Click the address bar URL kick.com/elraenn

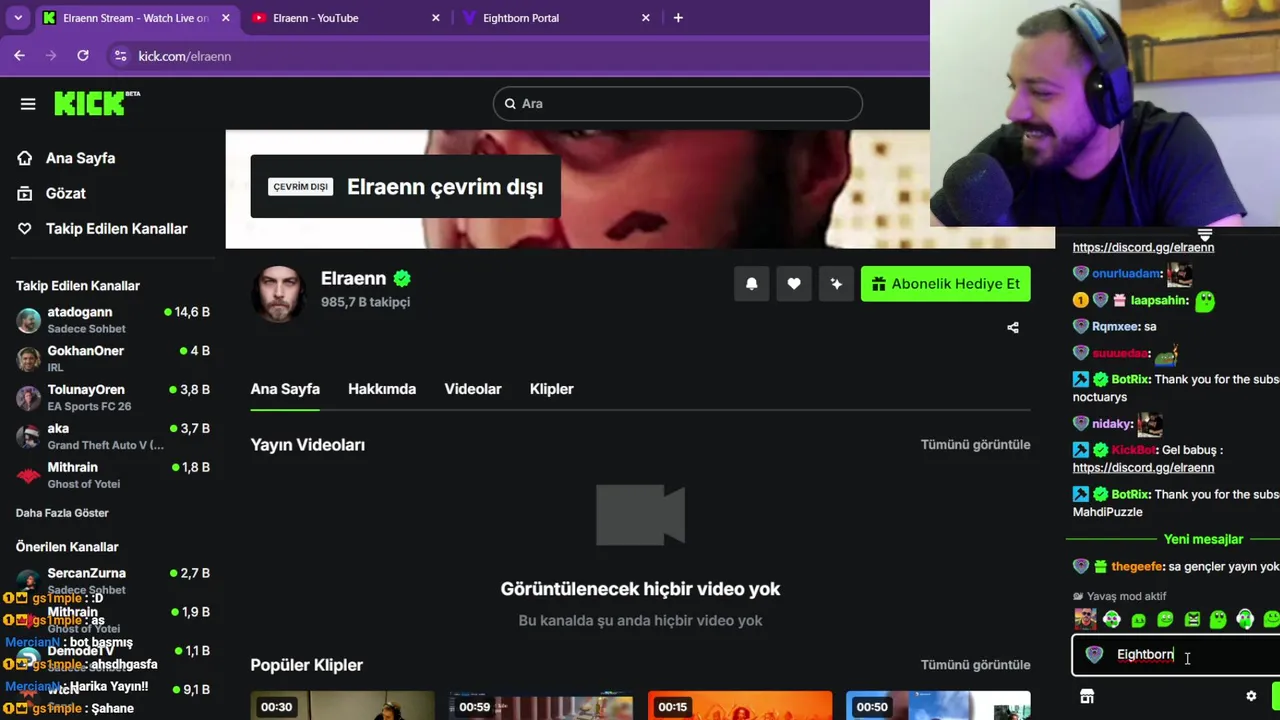(x=185, y=56)
